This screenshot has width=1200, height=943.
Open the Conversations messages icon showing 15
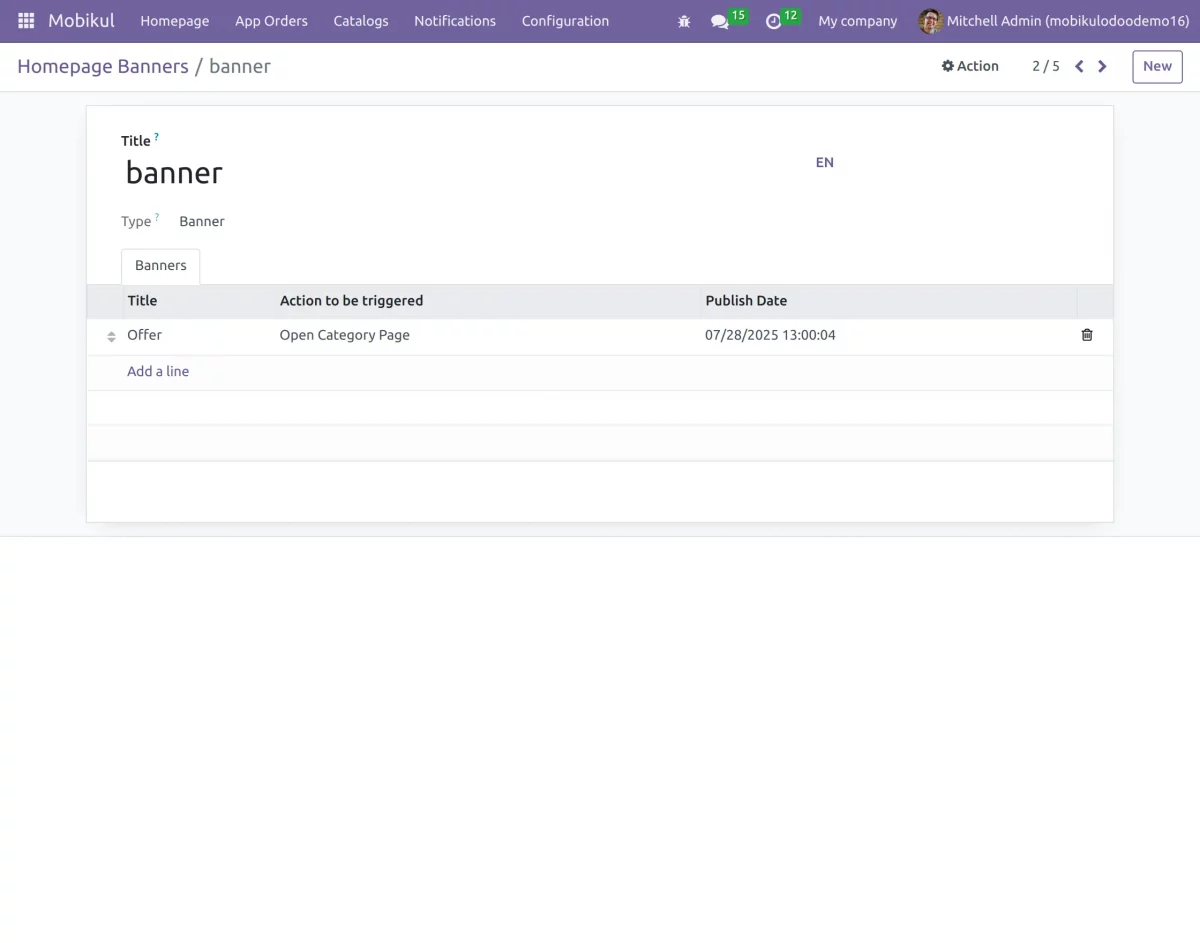(722, 21)
